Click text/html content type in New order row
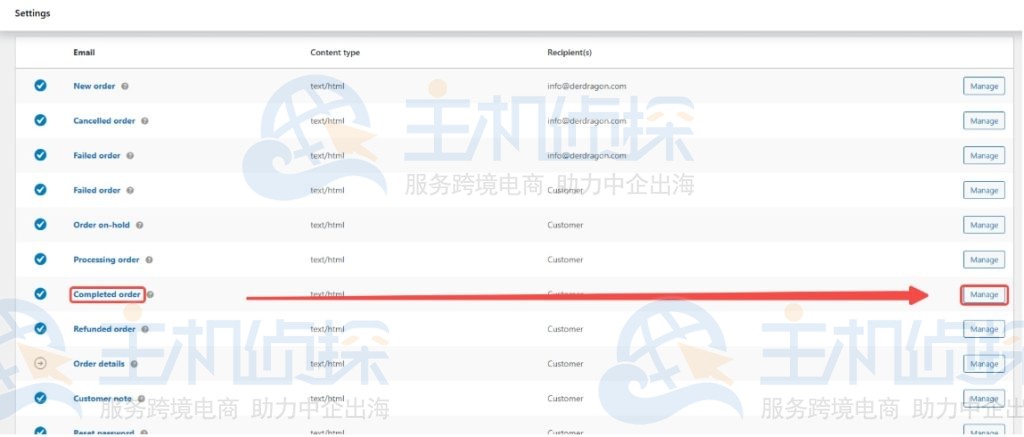This screenshot has width=1024, height=437. [327, 86]
